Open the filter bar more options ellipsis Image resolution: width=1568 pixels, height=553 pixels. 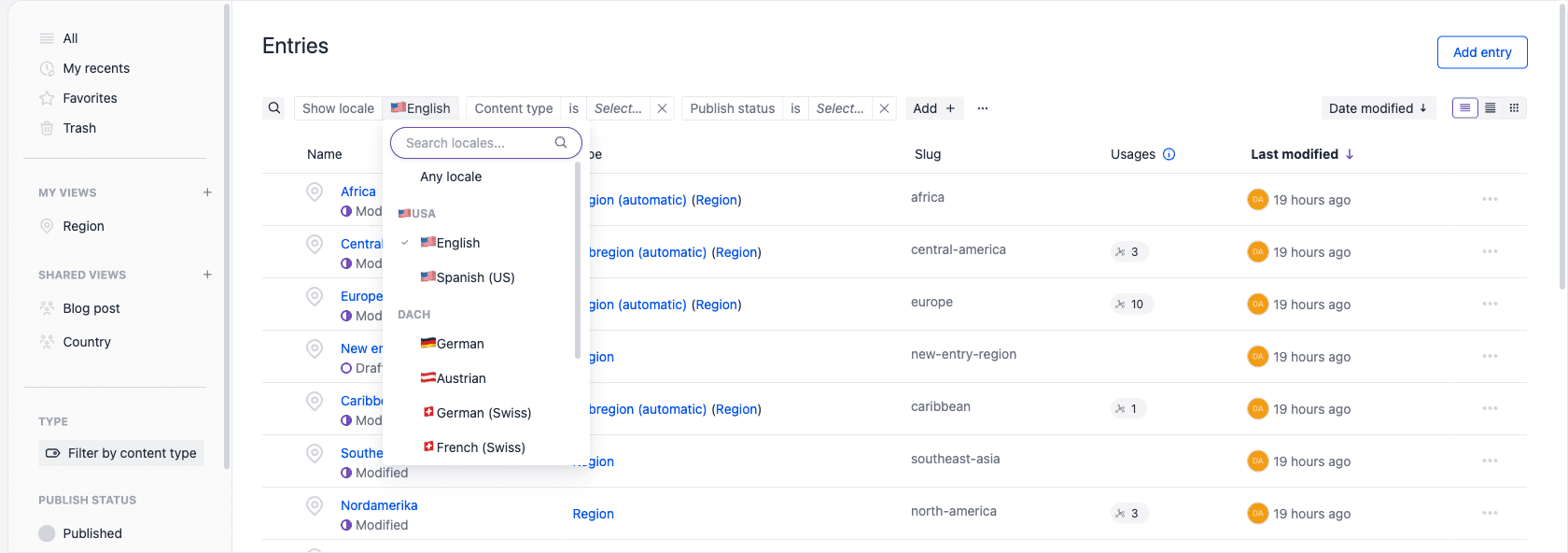(x=983, y=108)
